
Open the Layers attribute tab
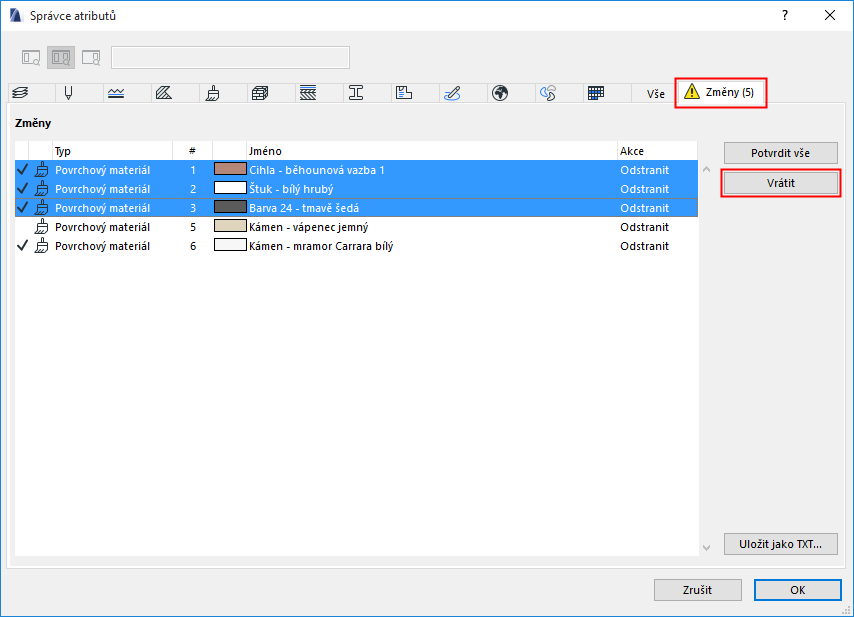pyautogui.click(x=20, y=93)
